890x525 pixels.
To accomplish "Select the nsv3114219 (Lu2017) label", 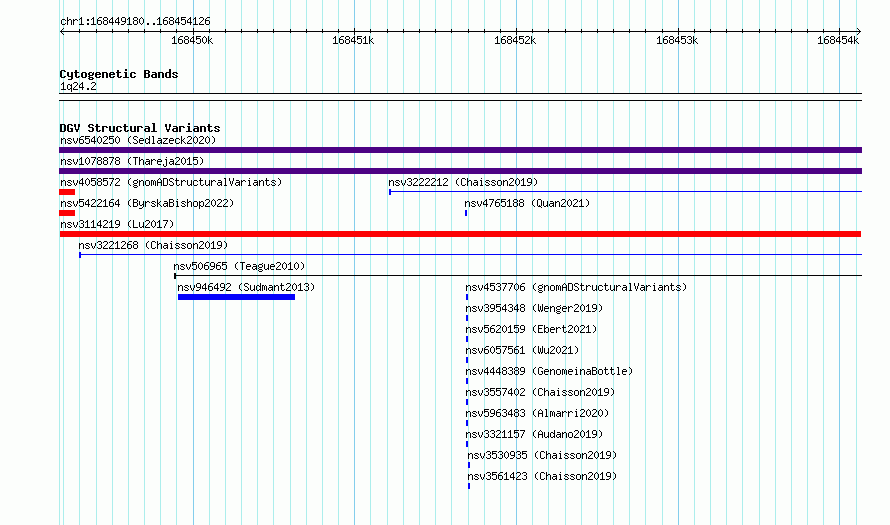I will pyautogui.click(x=117, y=224).
